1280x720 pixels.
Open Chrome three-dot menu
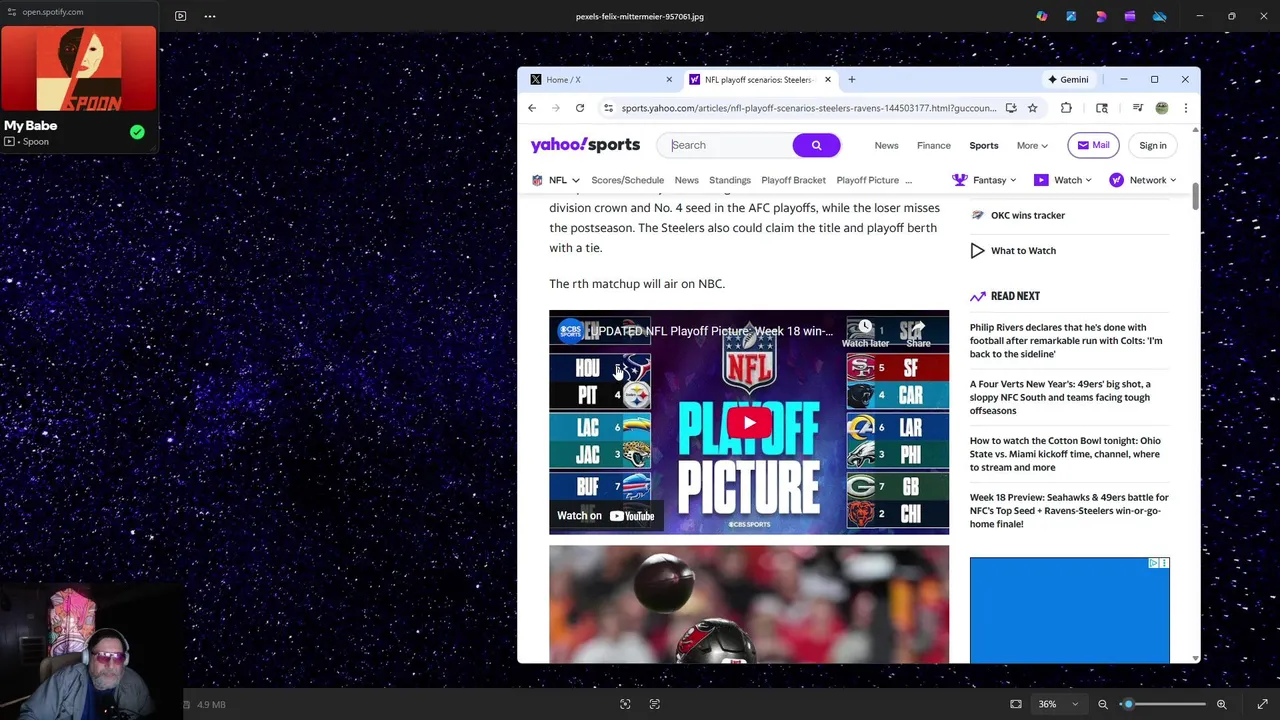tap(1185, 108)
